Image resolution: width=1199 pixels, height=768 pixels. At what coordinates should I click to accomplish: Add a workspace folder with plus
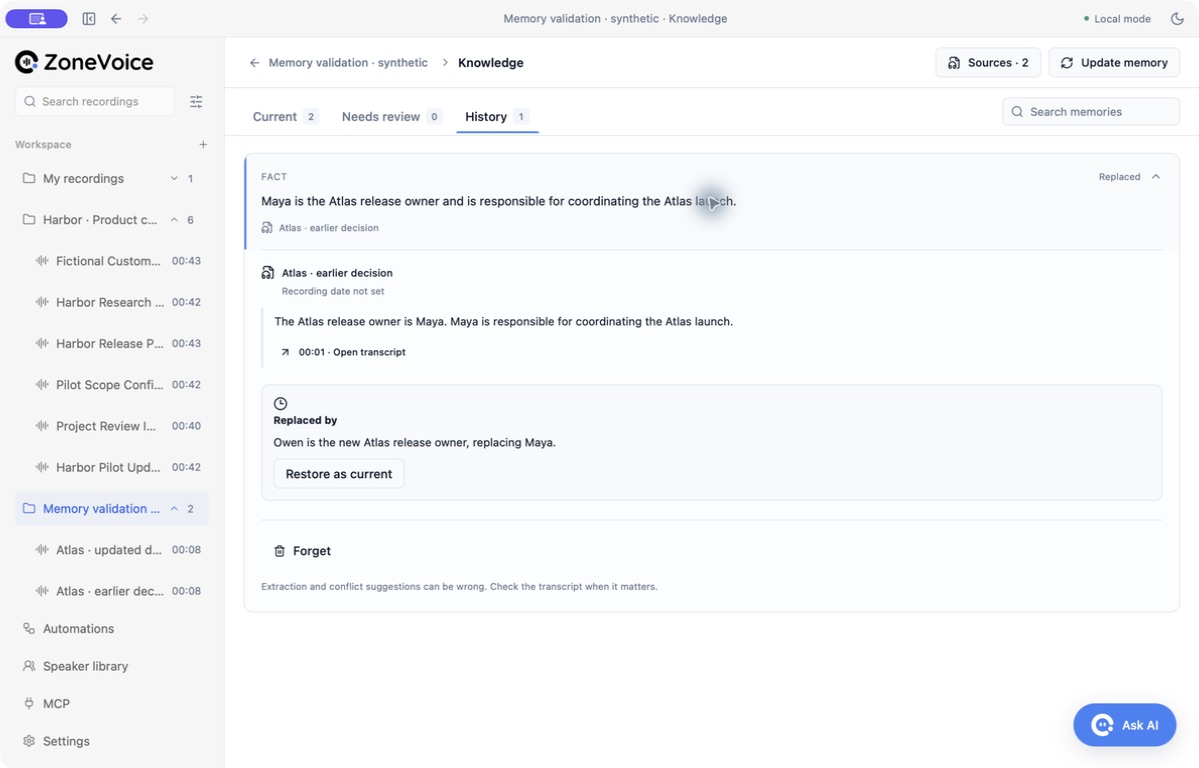[203, 144]
